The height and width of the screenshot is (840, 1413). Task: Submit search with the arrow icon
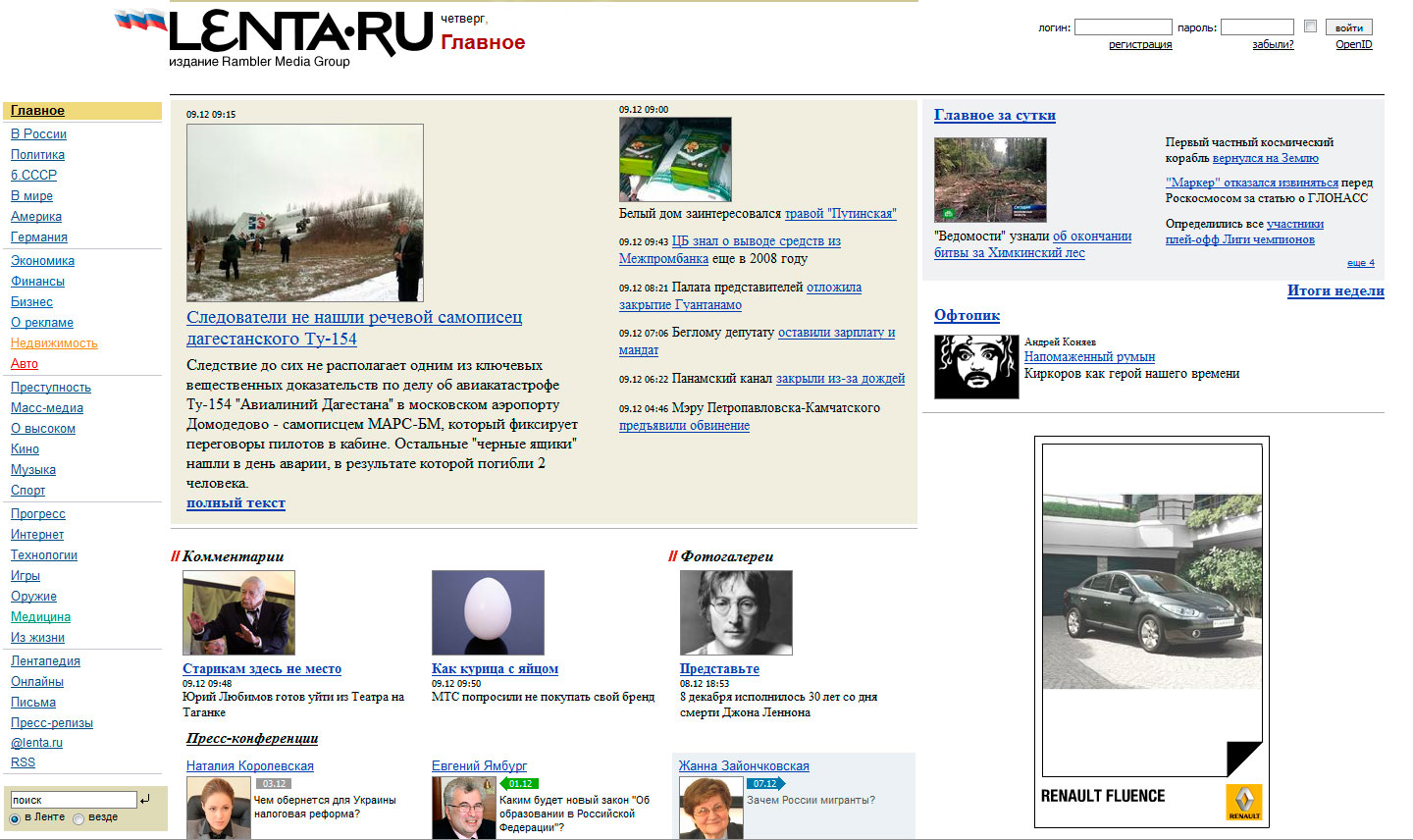pyautogui.click(x=145, y=799)
